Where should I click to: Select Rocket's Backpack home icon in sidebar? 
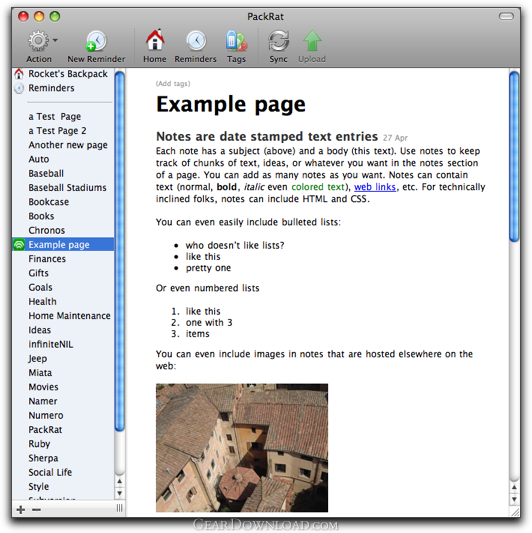coord(19,74)
